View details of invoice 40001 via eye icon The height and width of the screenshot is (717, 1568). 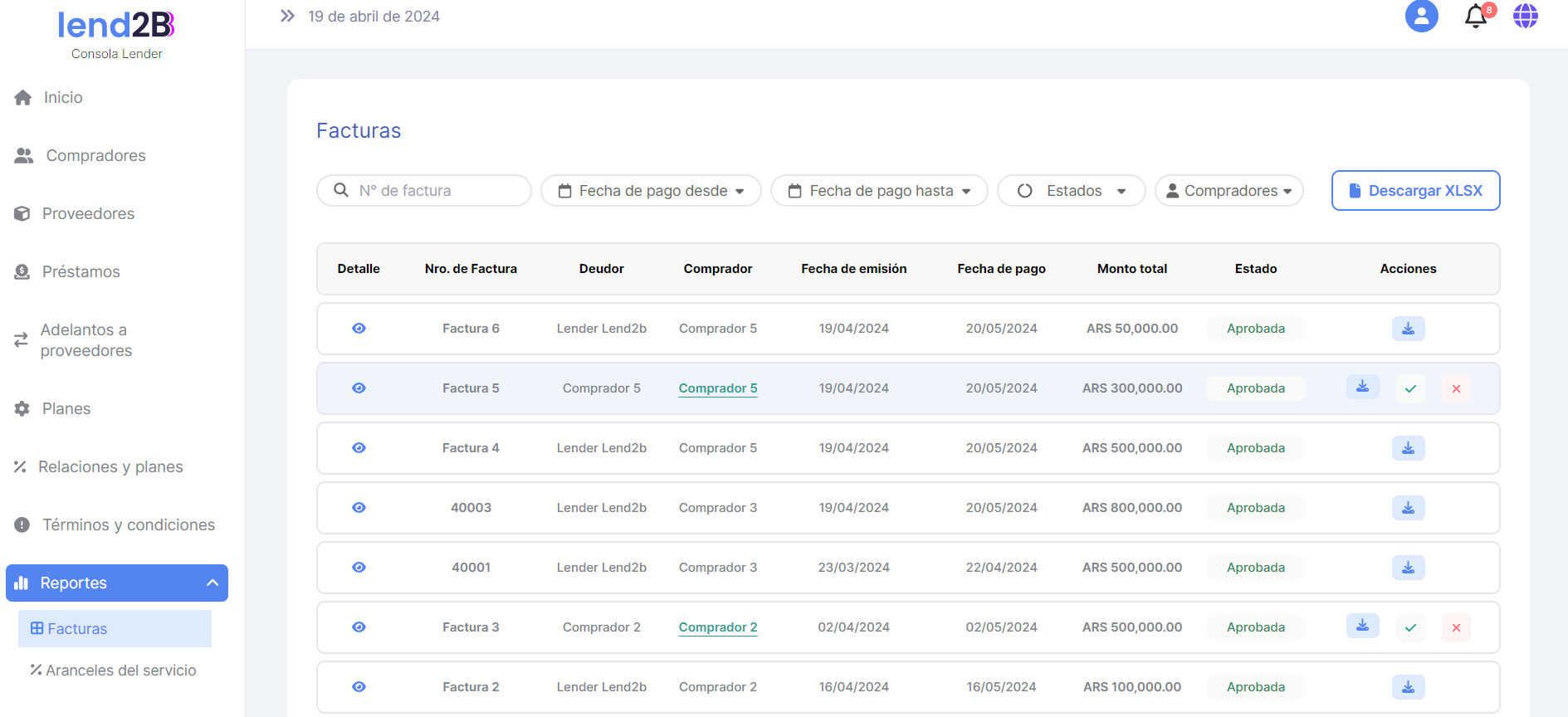coord(359,568)
